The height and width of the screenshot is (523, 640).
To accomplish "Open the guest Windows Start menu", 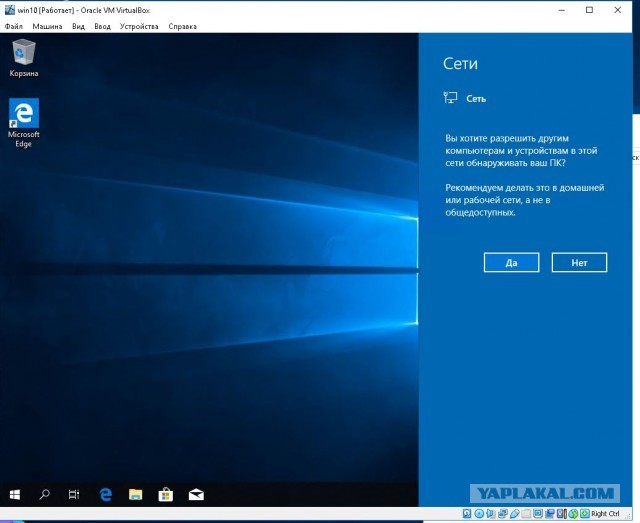I will pos(15,495).
